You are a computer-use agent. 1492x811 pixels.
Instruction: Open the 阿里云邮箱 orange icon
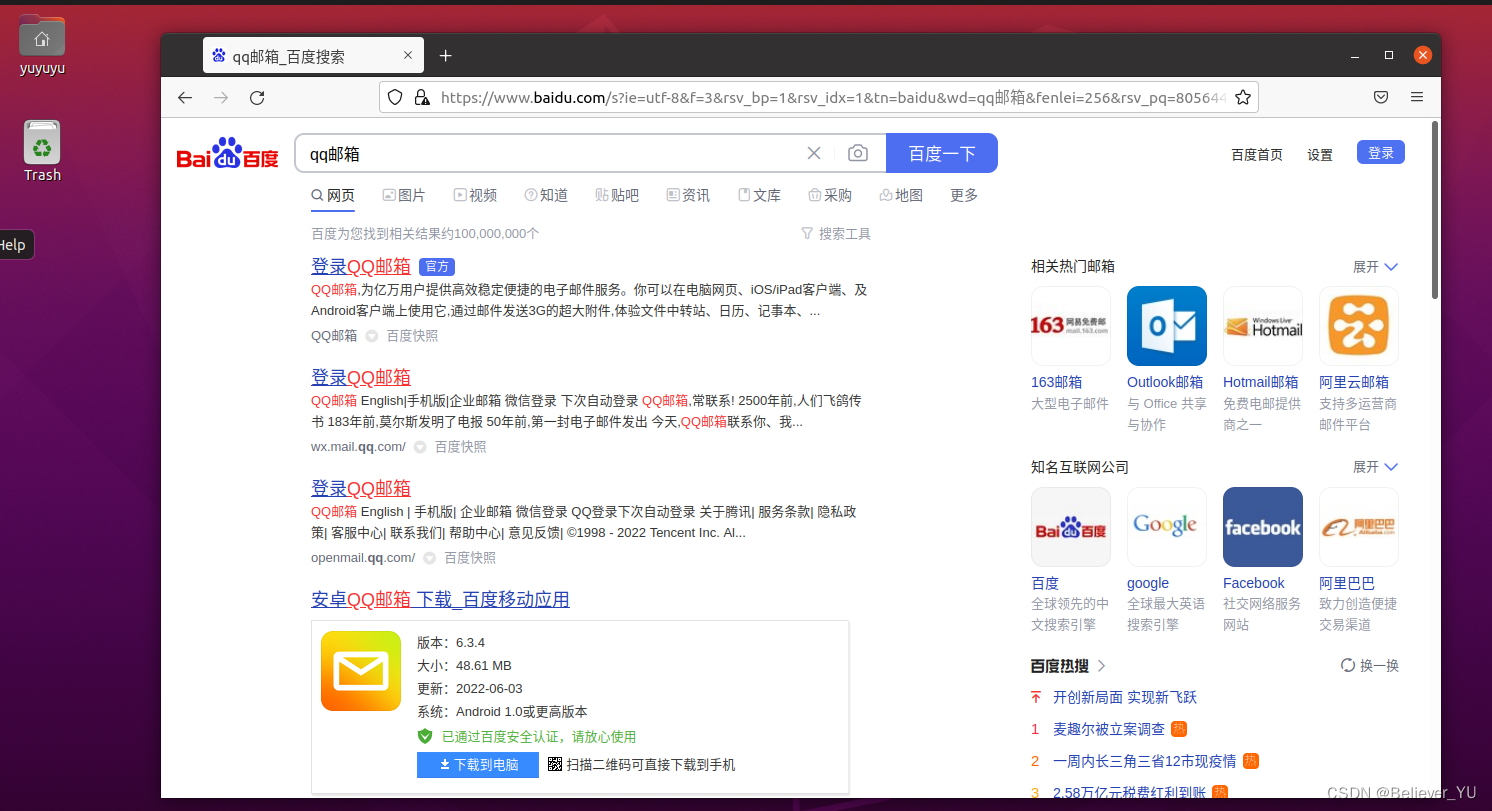coord(1358,326)
